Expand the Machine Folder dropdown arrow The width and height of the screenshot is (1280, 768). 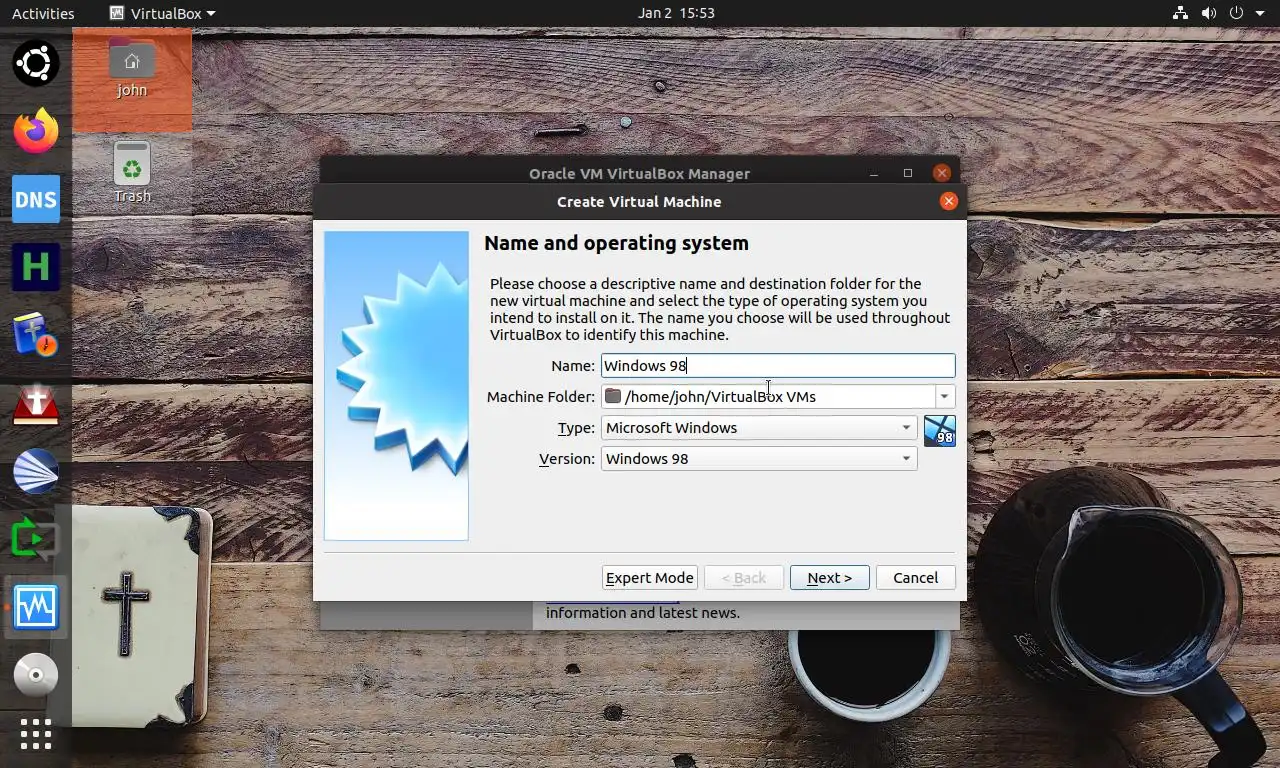944,397
